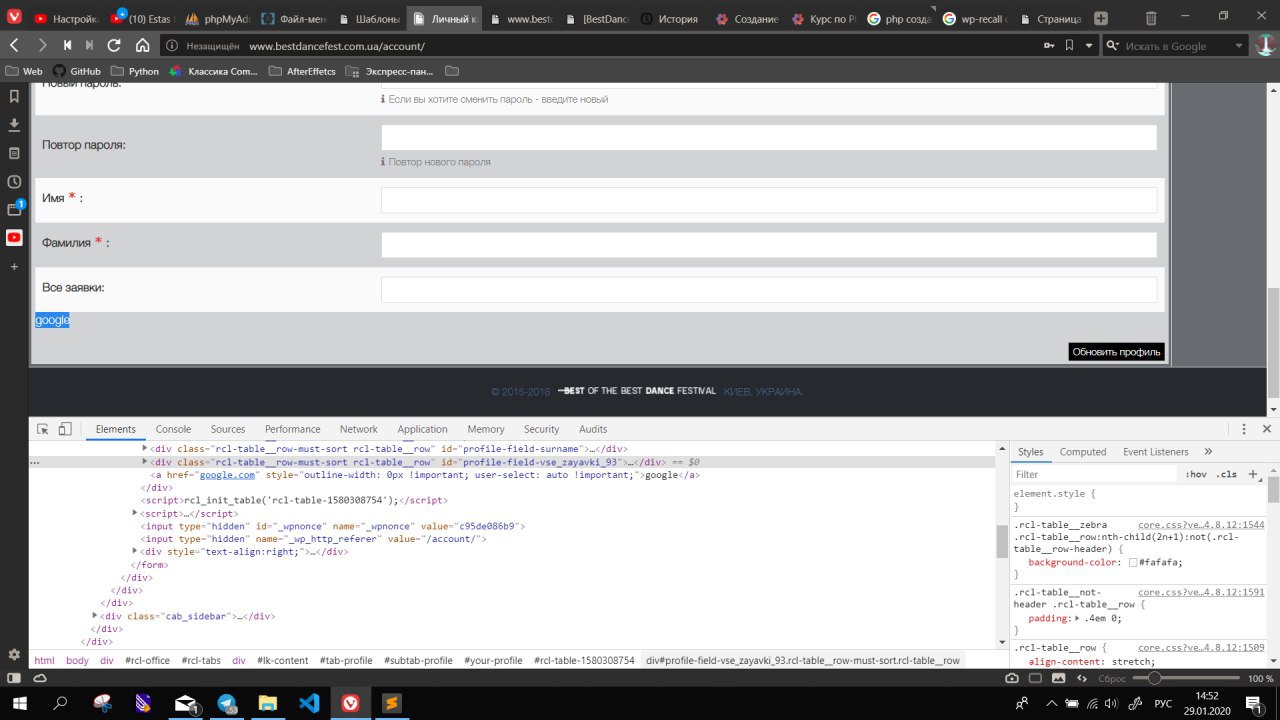Open the Window panel with badge
Screen dimensions: 1280x720
click(x=14, y=210)
